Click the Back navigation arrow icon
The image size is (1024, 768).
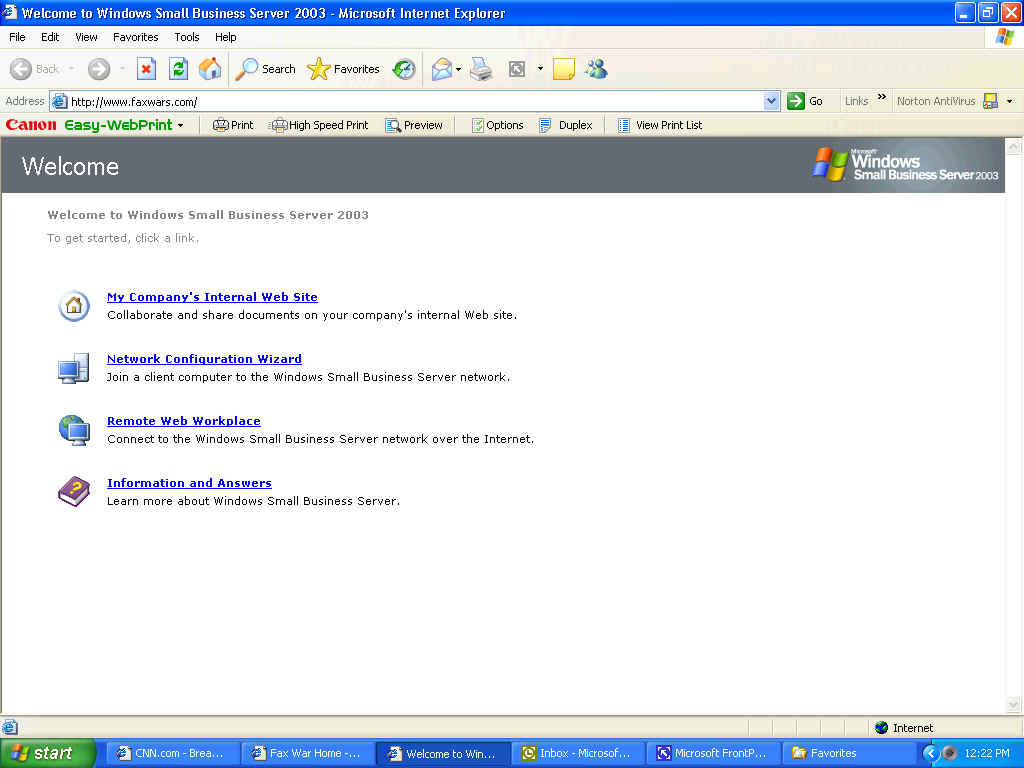tap(20, 69)
